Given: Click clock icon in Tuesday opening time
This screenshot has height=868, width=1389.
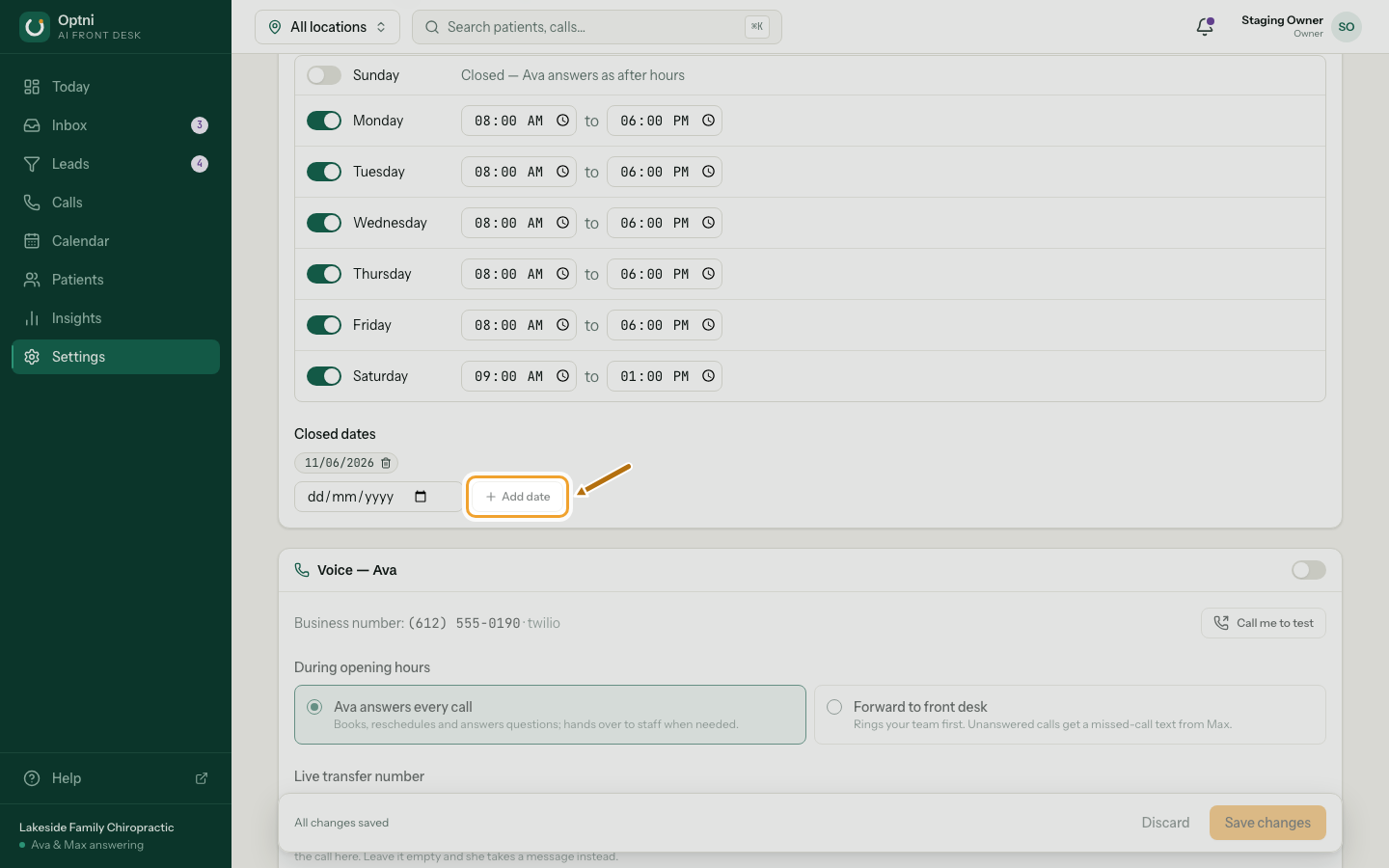Looking at the screenshot, I should point(562,172).
